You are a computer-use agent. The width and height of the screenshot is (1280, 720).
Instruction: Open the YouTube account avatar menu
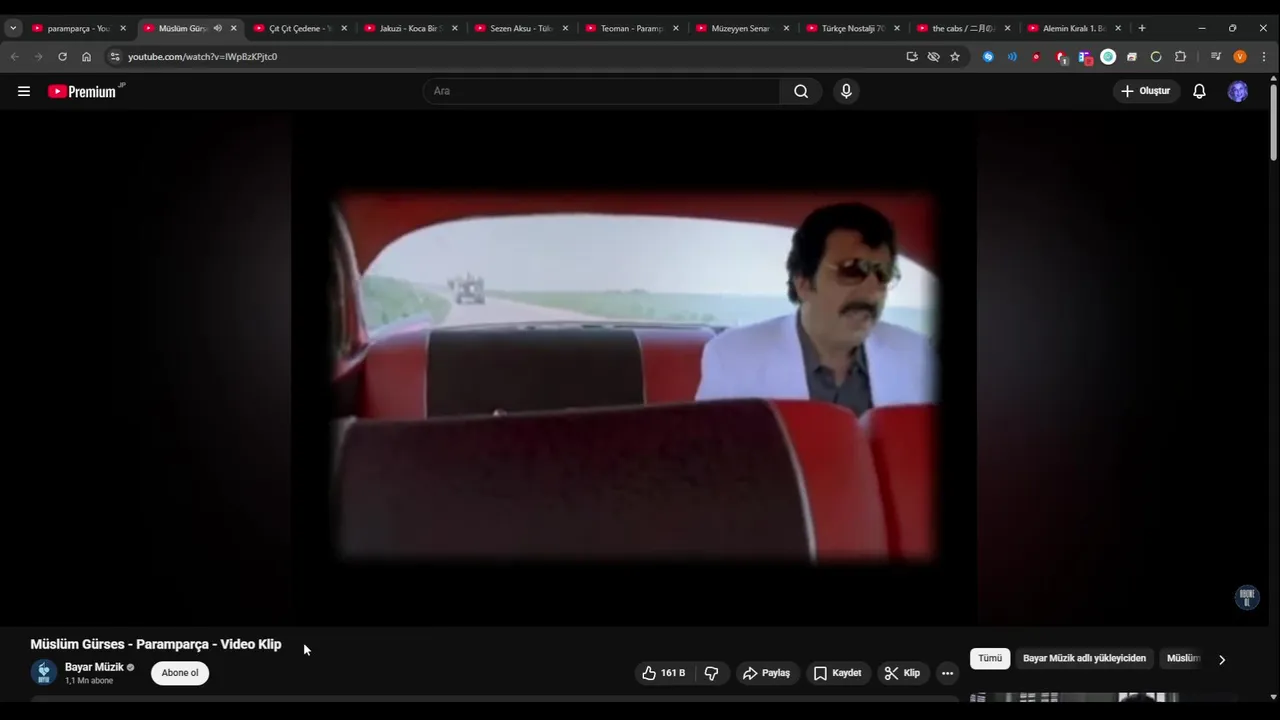tap(1238, 91)
